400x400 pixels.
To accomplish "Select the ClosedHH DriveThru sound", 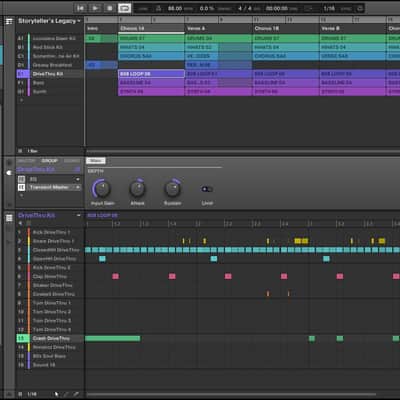I will (50, 250).
